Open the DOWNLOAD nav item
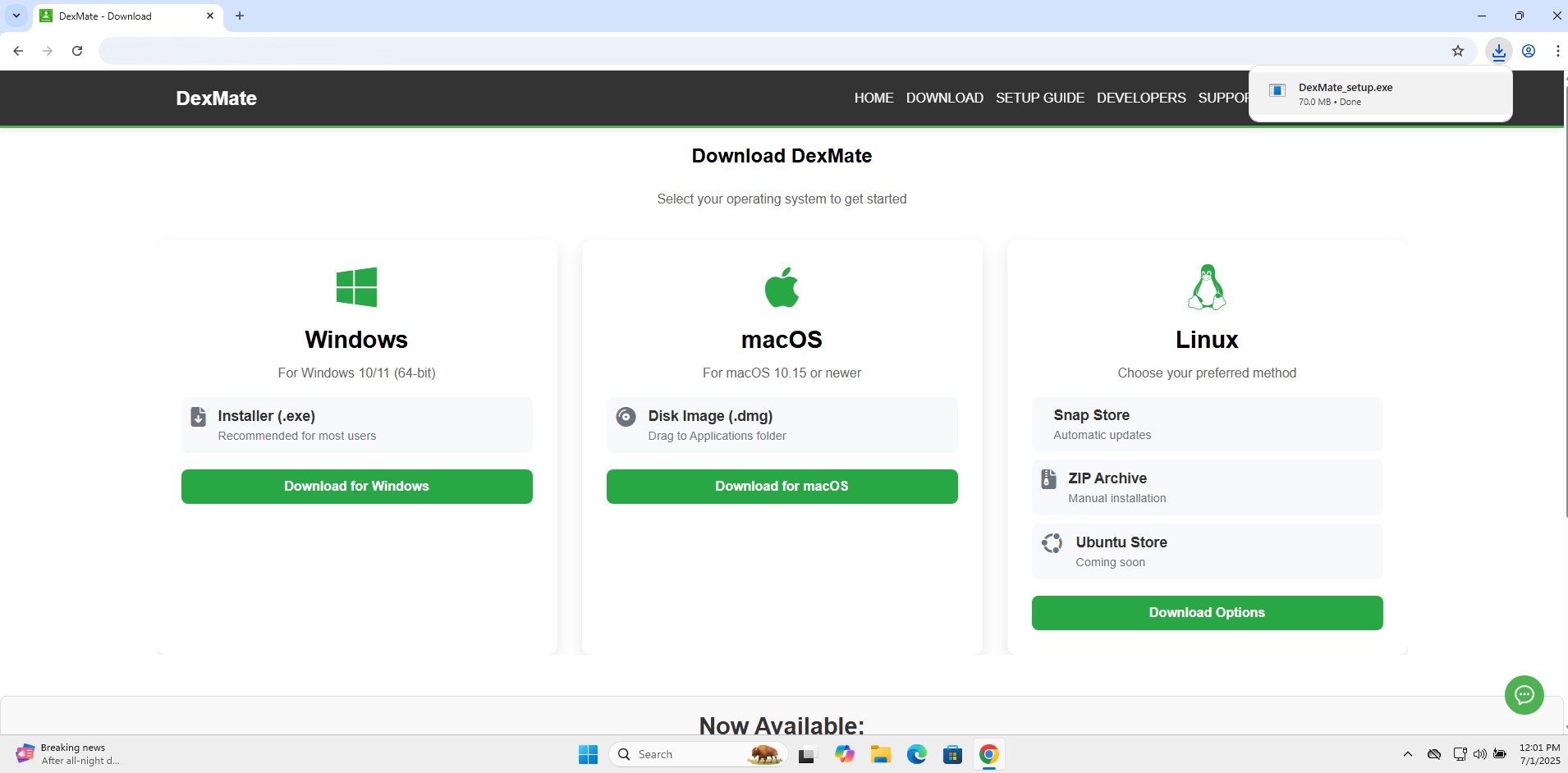This screenshot has height=773, width=1568. 944,98
